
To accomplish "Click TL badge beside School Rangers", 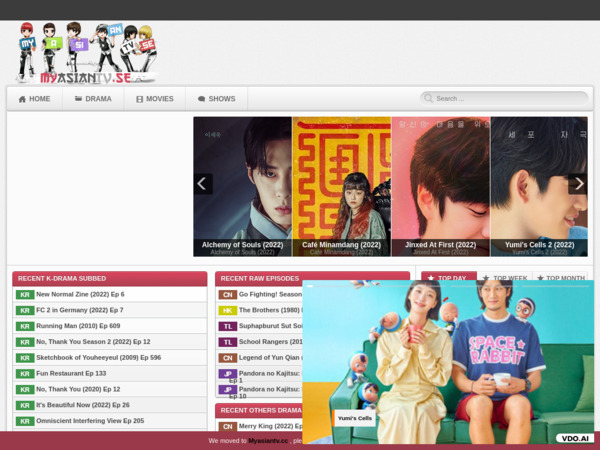I will (x=228, y=342).
